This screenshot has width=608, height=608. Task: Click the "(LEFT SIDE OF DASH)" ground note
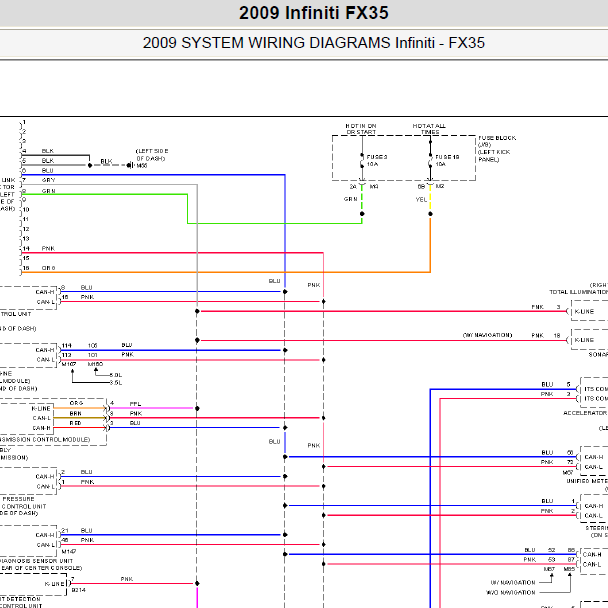(x=152, y=155)
